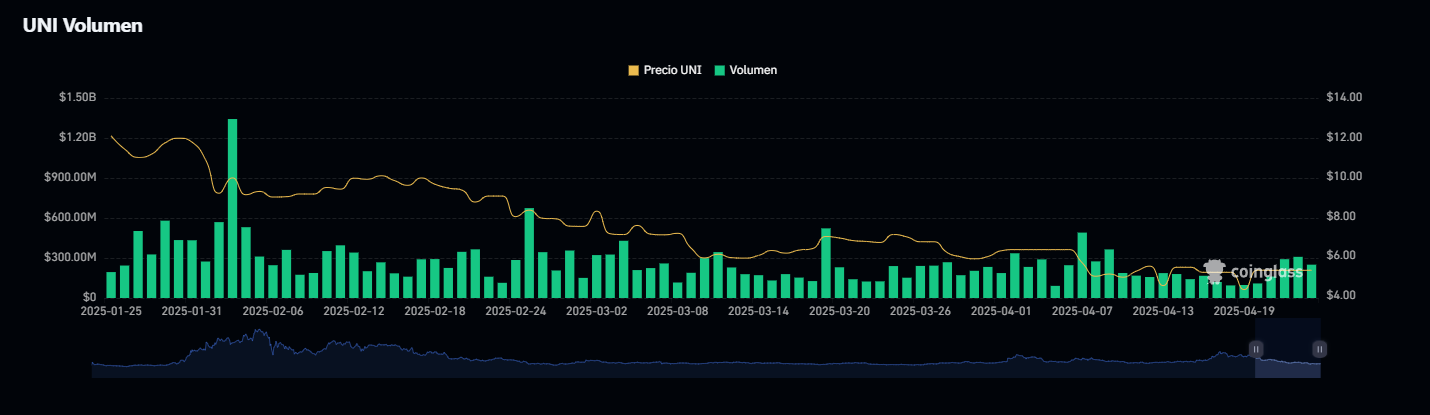
Task: Select the tall volume bar above the 2025-02-24 label
Action: pos(529,253)
